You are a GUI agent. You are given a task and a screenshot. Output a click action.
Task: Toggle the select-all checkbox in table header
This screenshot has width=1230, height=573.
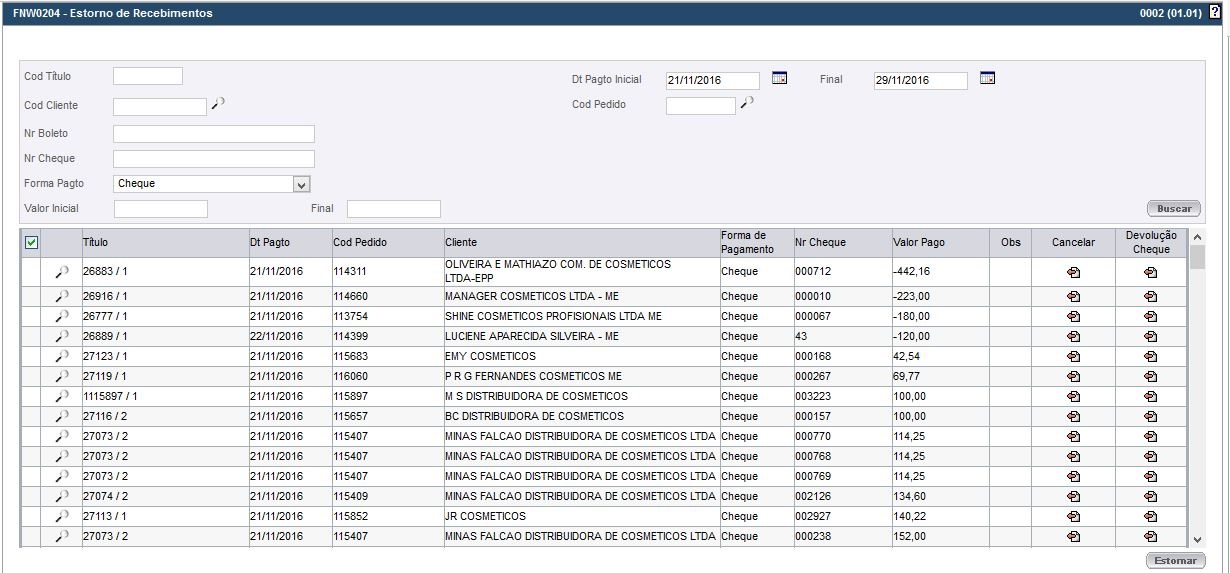pos(31,243)
